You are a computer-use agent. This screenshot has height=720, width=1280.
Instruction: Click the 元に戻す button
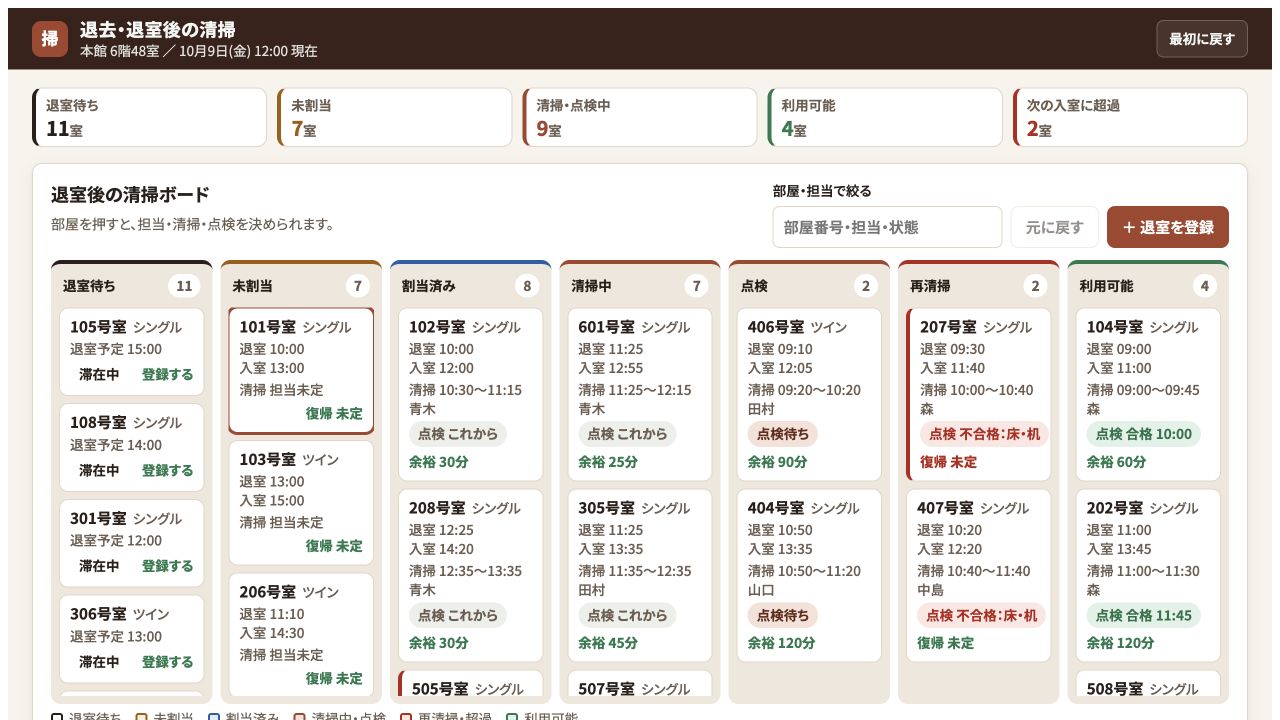1055,227
